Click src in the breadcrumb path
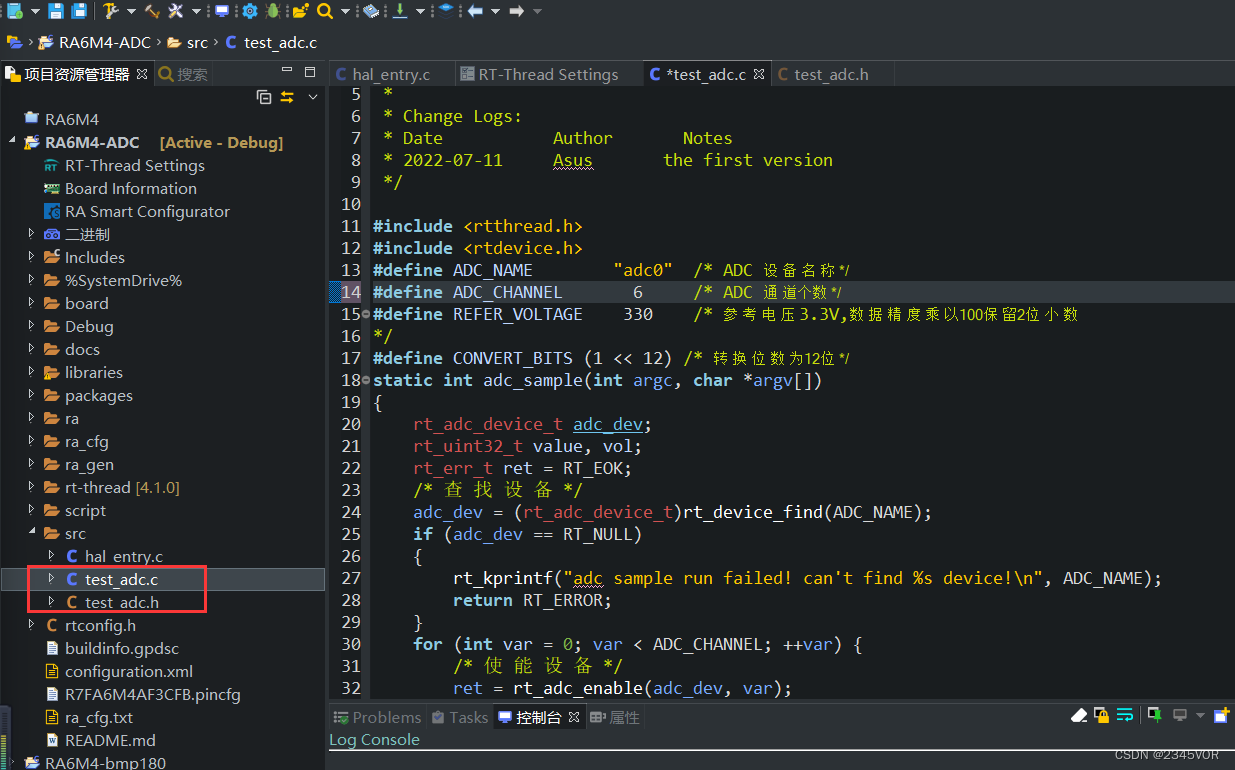 (197, 42)
